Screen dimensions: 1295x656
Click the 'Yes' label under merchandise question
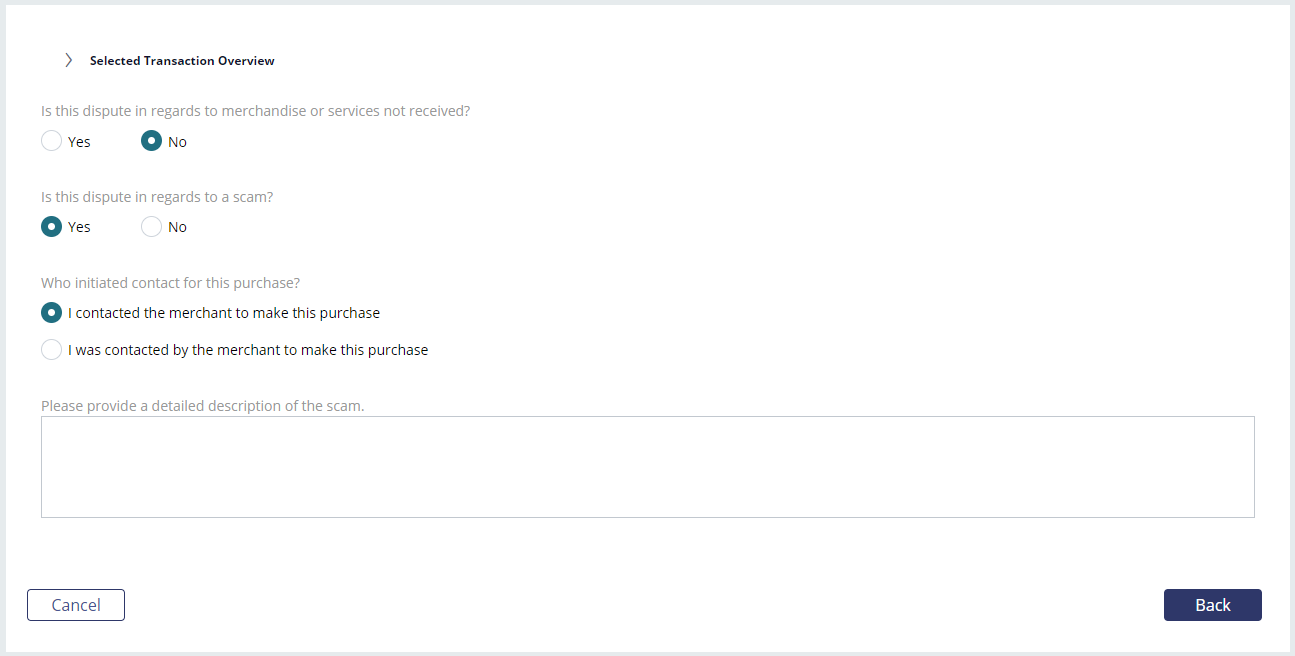click(79, 142)
